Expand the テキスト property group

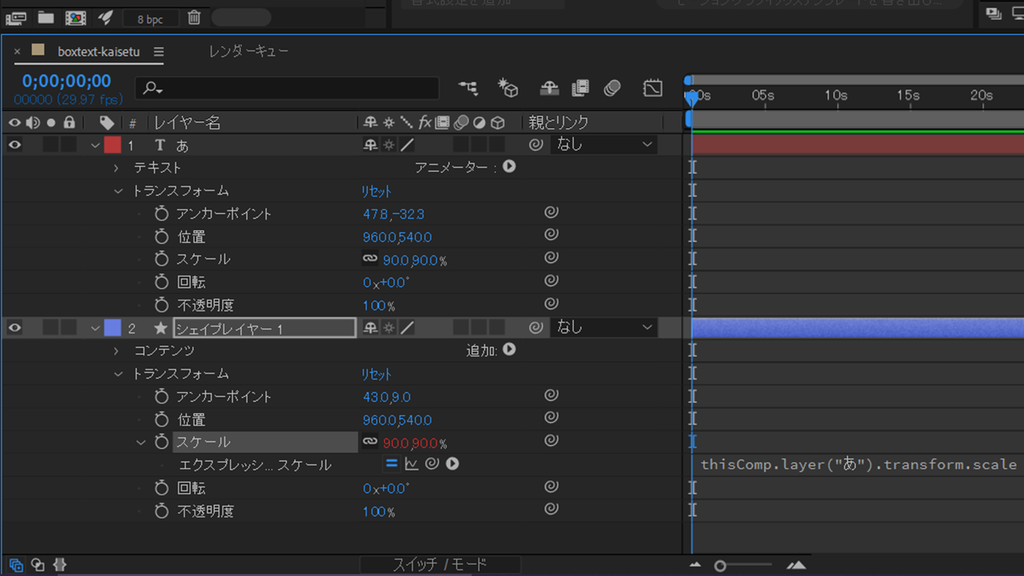tap(116, 168)
